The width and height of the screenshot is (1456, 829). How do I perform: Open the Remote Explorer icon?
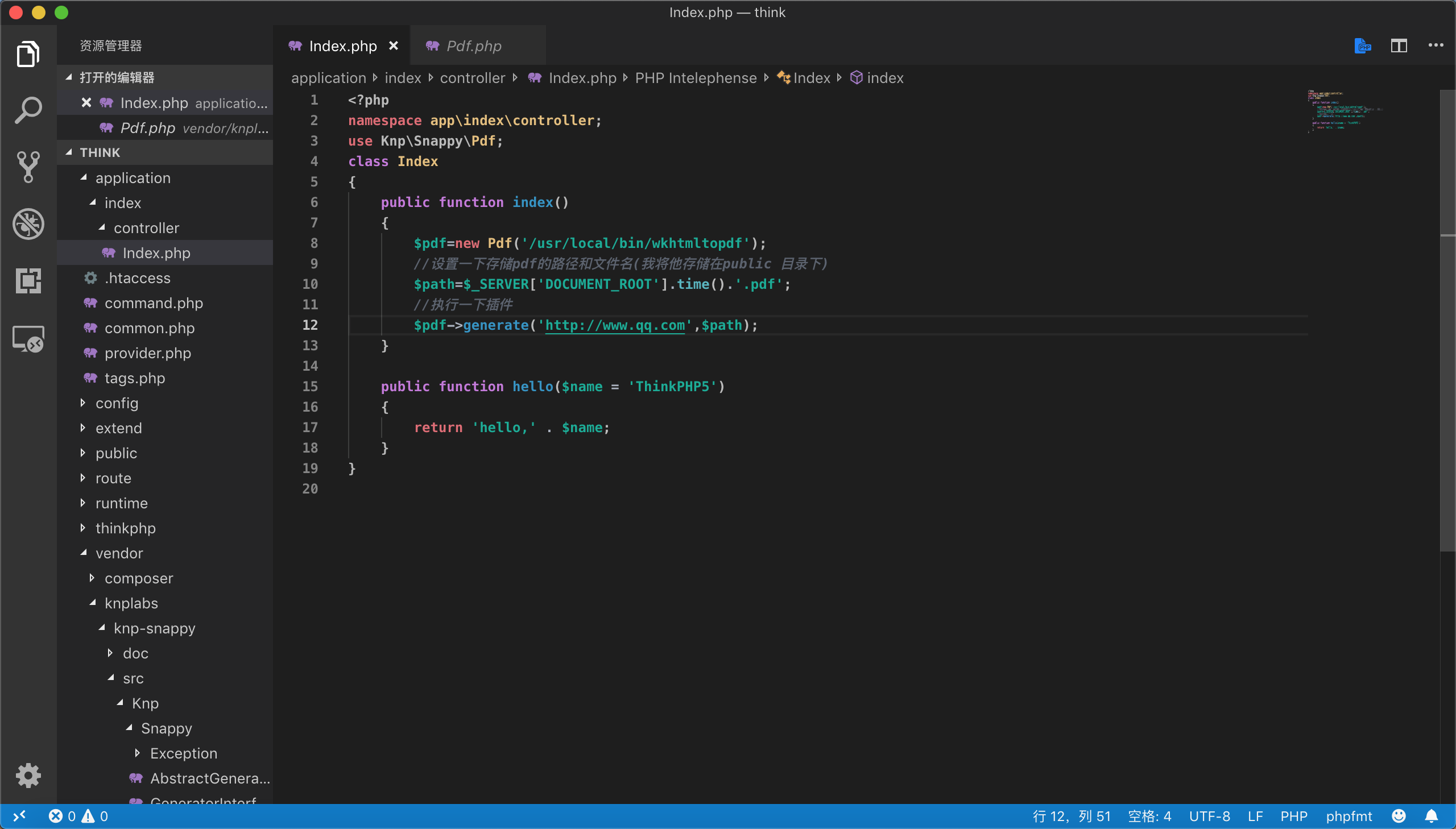pyautogui.click(x=28, y=339)
